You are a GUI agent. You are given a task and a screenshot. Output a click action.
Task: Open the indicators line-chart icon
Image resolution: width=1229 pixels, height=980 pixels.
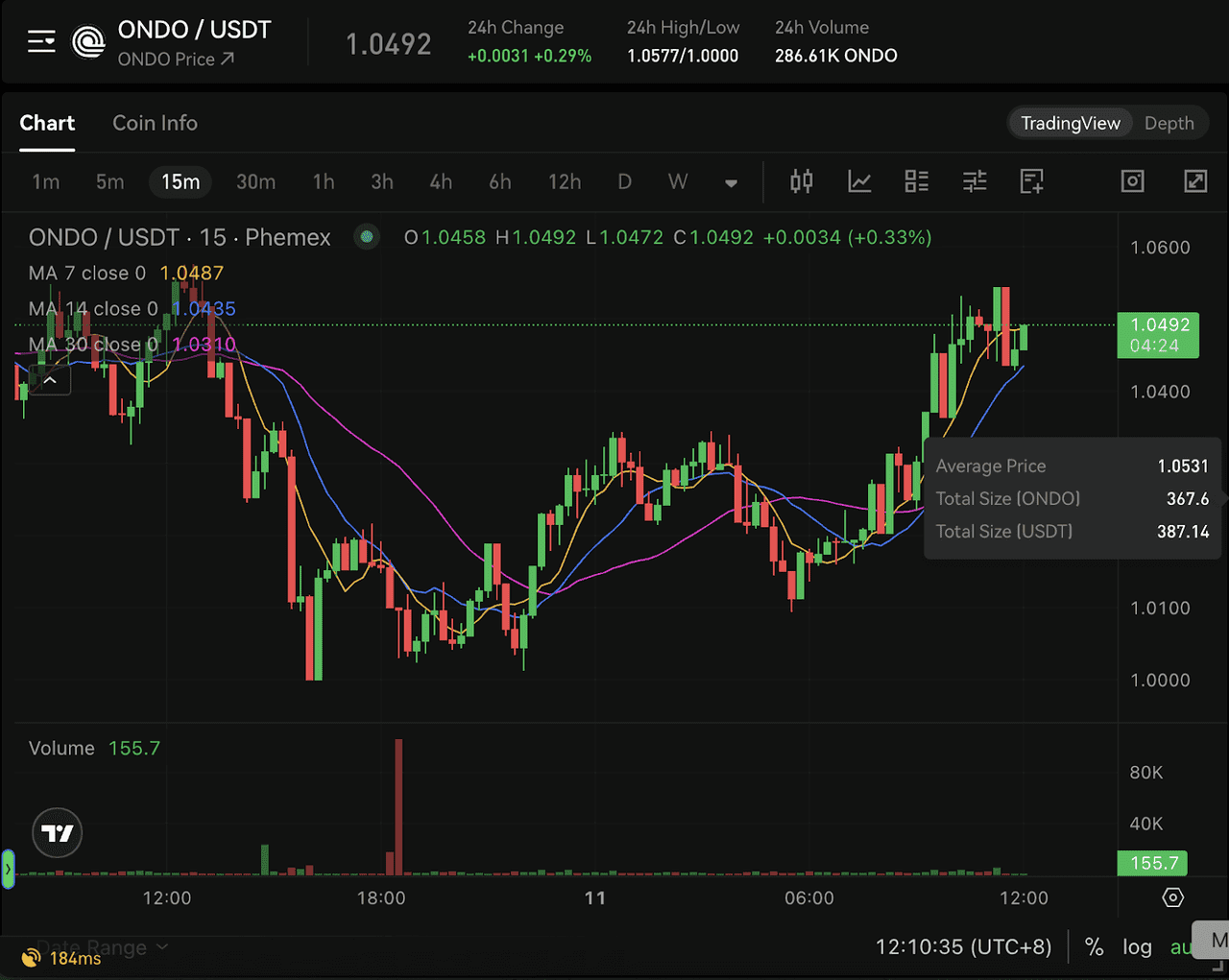[859, 181]
